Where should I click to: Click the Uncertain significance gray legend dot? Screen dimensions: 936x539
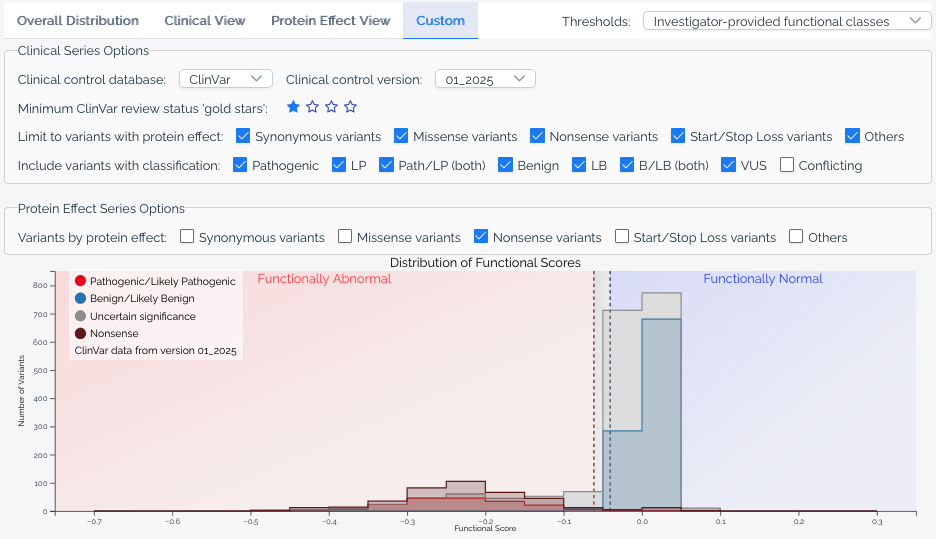tap(80, 316)
